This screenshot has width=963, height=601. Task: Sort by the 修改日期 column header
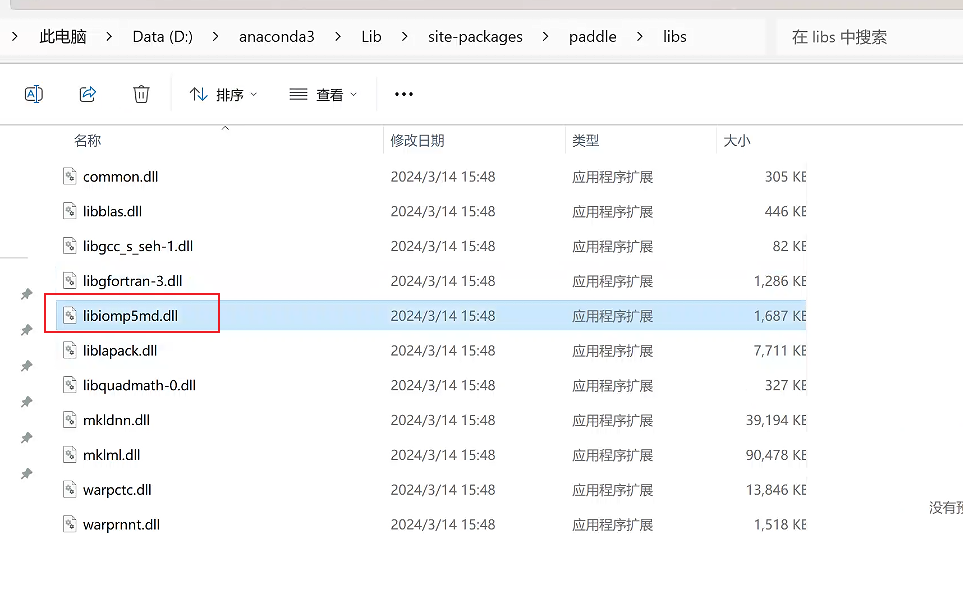coord(417,141)
